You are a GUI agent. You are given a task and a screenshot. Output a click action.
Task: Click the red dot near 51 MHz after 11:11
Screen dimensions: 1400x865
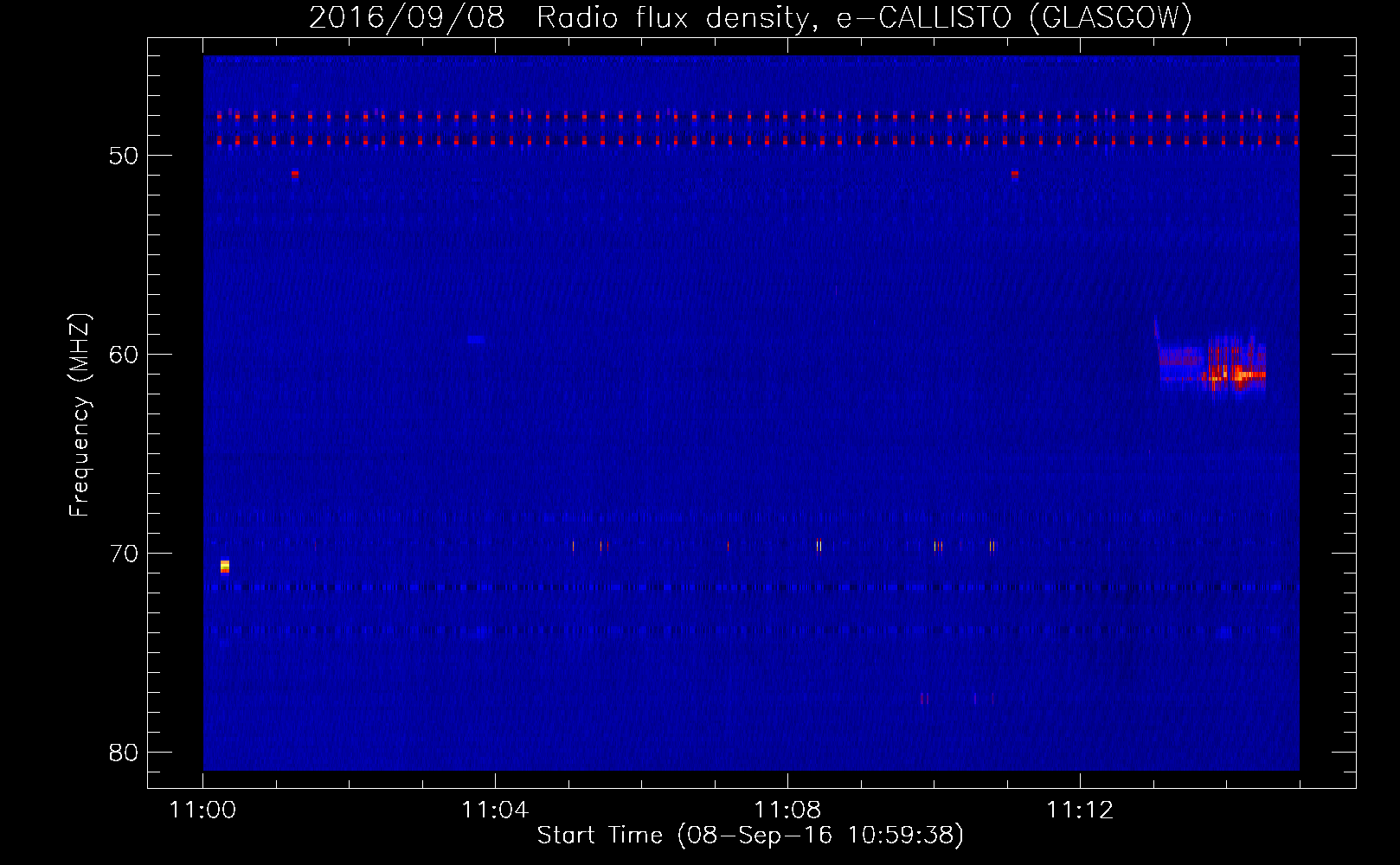1015,174
